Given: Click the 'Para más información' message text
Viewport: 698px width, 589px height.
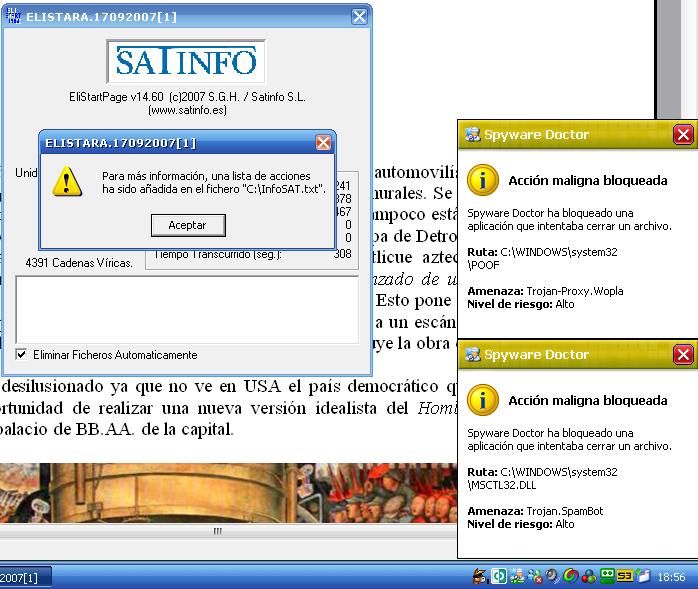Looking at the screenshot, I should (214, 183).
